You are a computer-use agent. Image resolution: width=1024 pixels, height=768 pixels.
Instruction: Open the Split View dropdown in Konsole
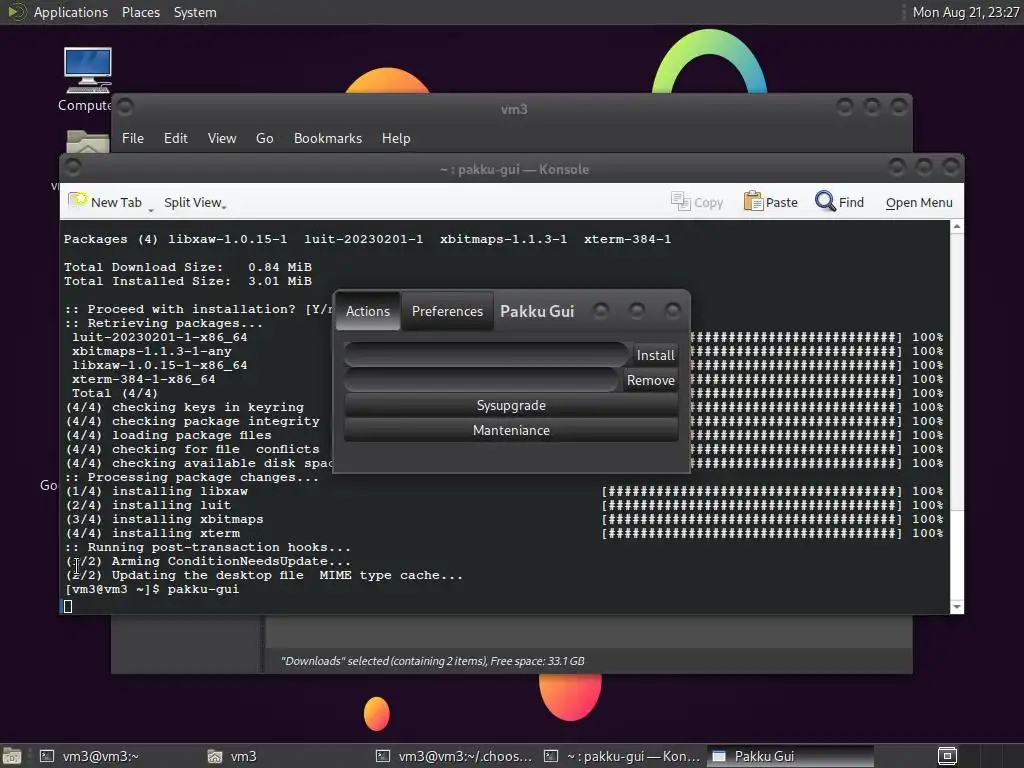click(x=195, y=202)
